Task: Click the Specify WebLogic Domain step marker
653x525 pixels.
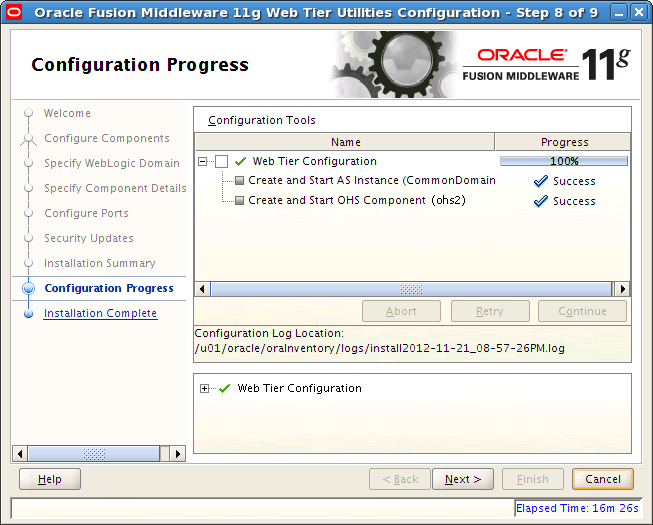Action: pos(28,163)
